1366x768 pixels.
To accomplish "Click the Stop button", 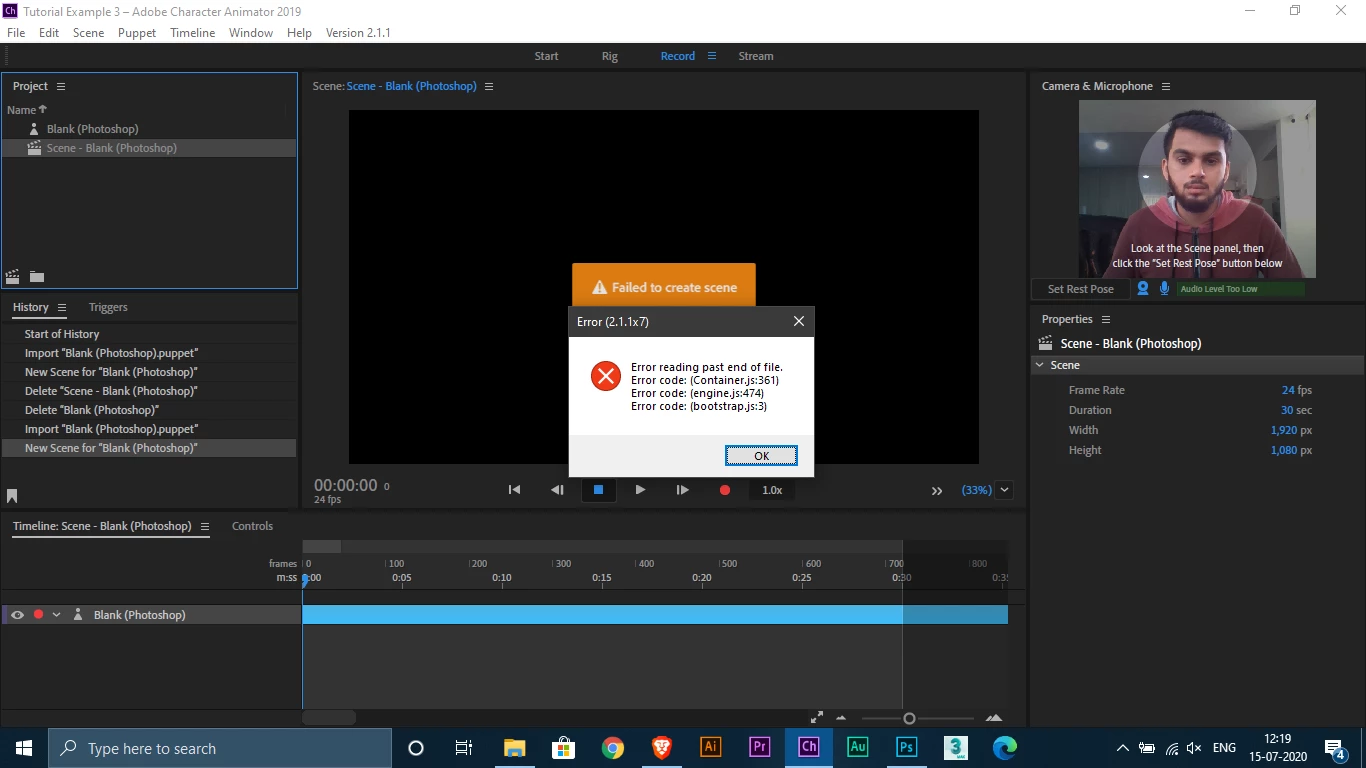I will (x=598, y=490).
